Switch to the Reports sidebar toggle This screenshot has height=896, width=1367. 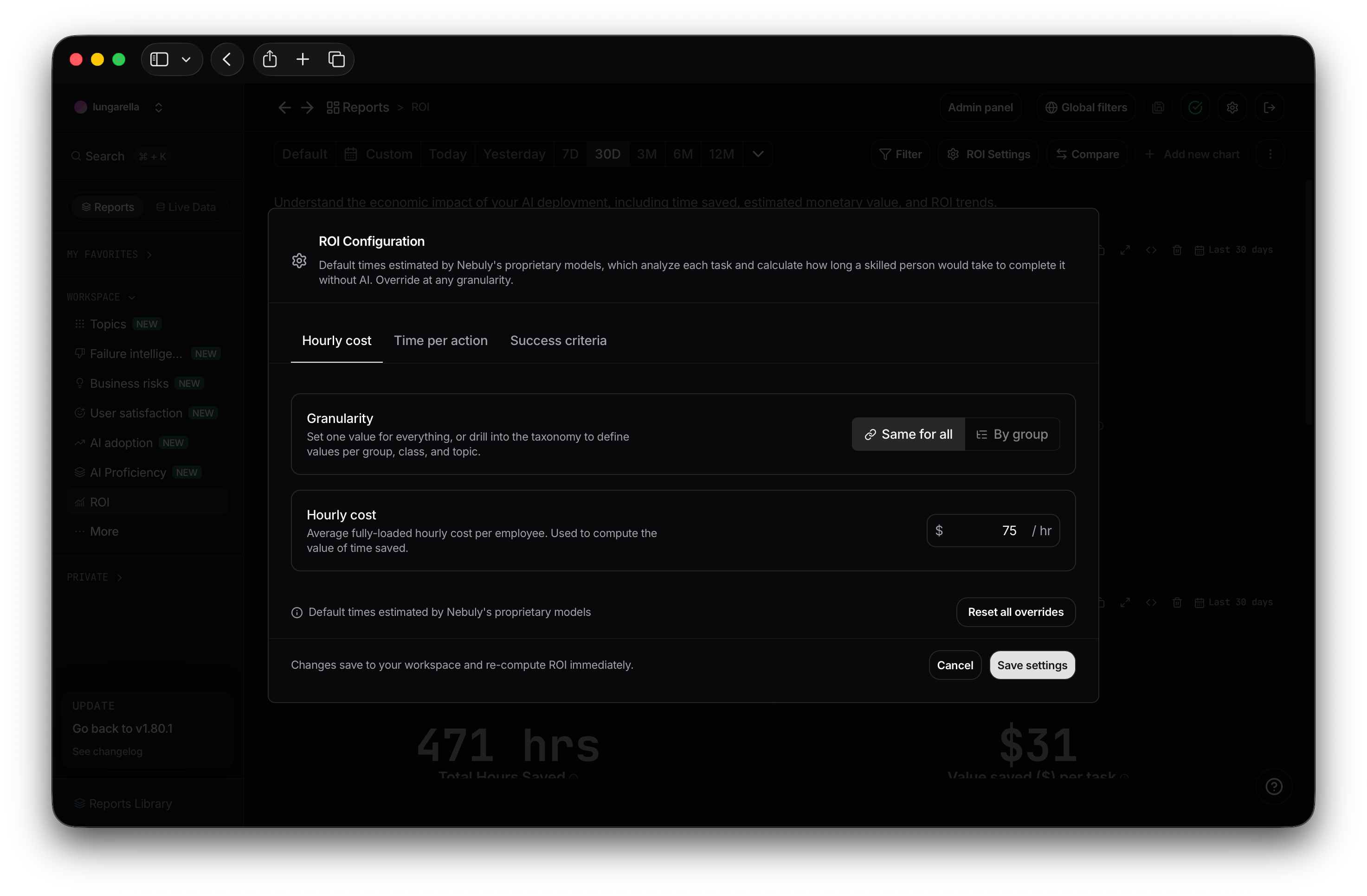point(108,207)
